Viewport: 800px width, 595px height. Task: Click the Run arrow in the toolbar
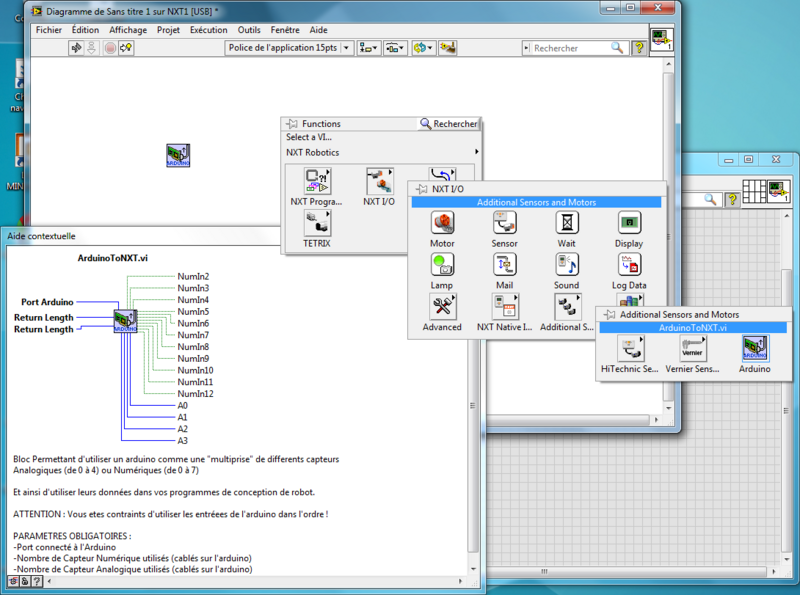76,48
